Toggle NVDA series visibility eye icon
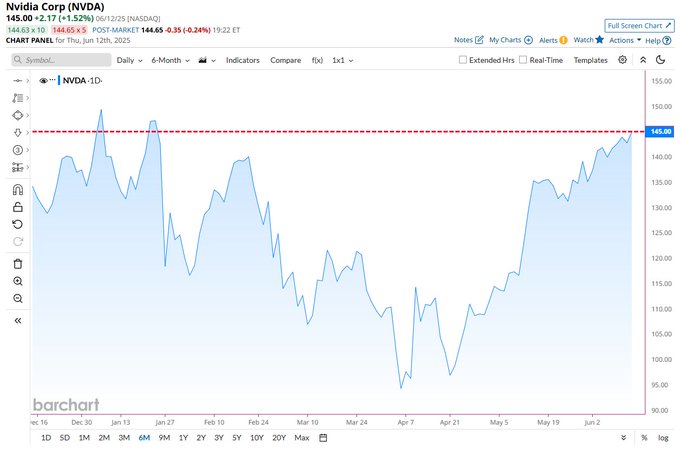 pos(43,81)
